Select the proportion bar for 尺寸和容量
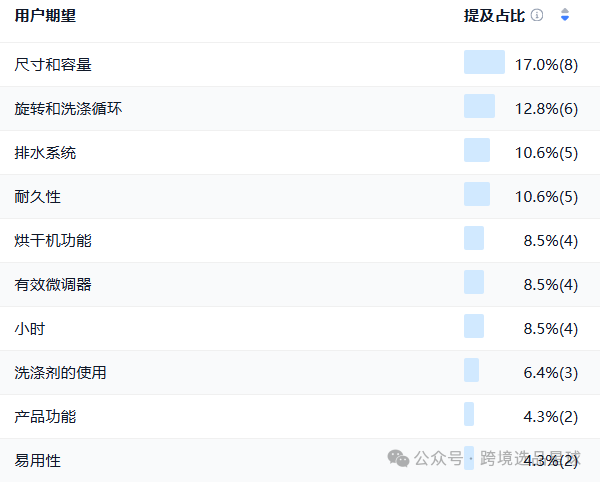 tap(484, 62)
